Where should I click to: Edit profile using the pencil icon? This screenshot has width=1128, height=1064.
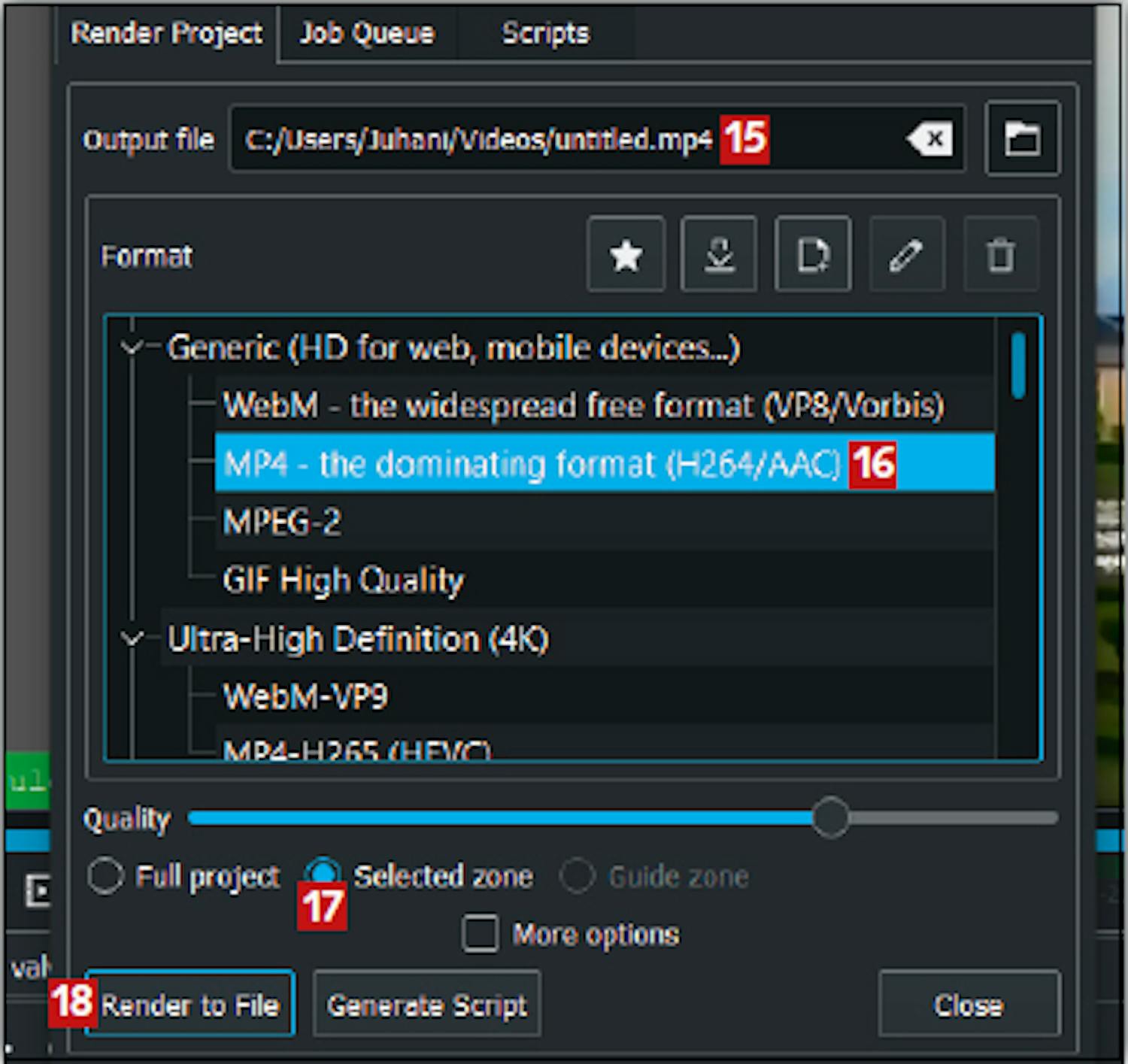pyautogui.click(x=906, y=255)
